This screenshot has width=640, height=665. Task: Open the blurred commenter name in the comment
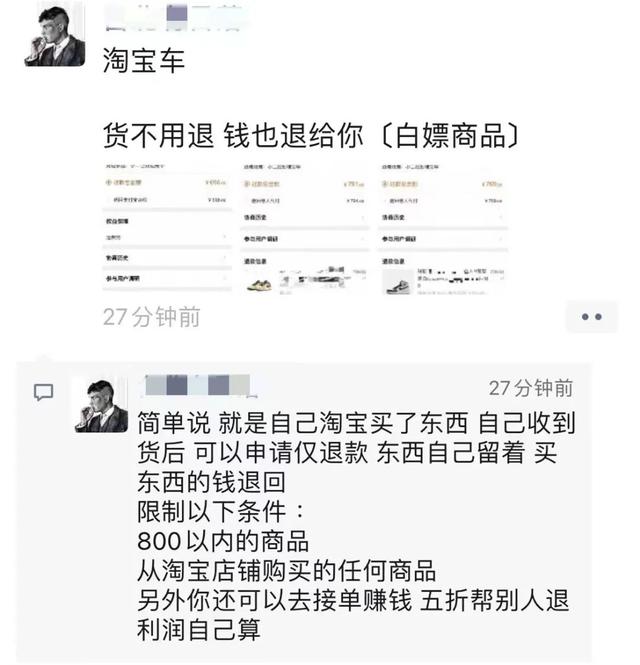198,386
